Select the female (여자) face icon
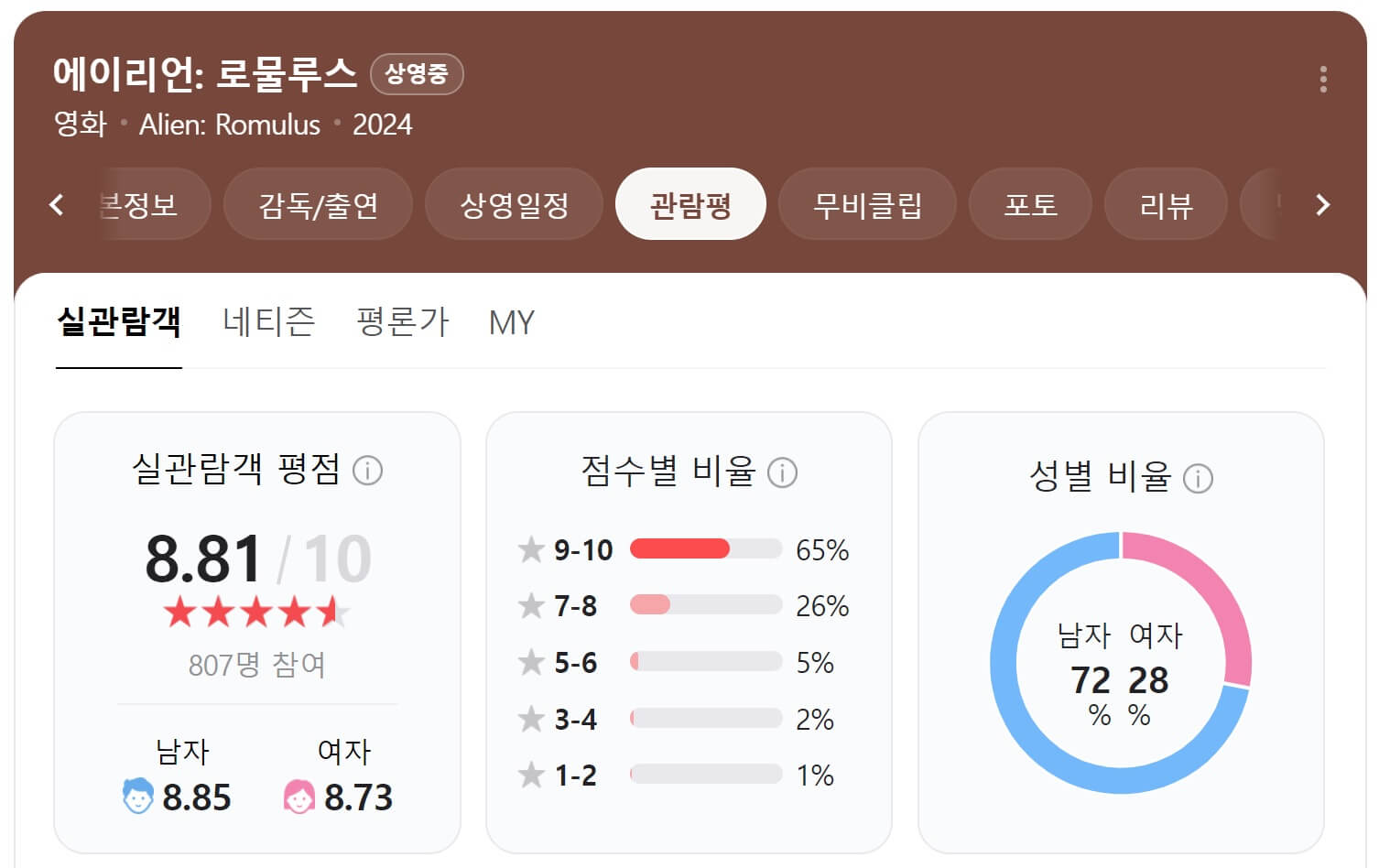 [298, 796]
